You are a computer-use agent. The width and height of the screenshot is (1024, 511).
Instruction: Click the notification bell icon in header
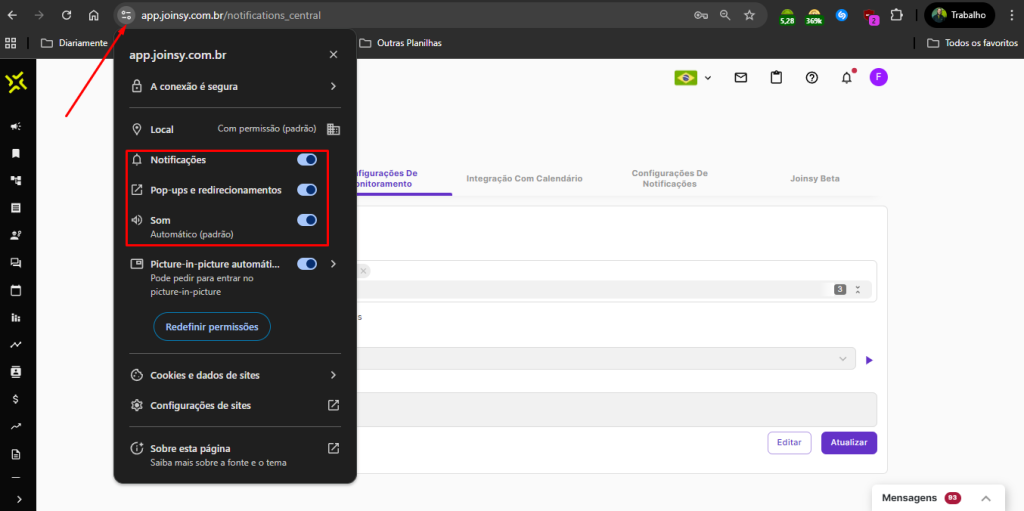click(x=846, y=78)
